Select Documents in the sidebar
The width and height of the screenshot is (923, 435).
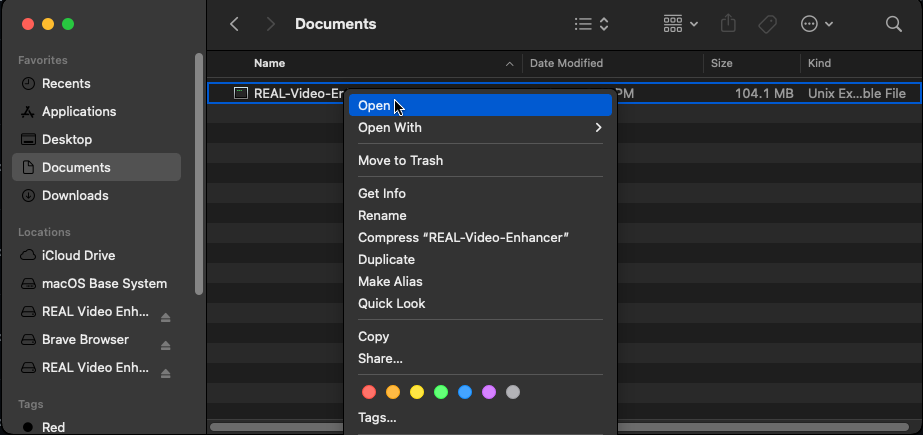coord(97,167)
